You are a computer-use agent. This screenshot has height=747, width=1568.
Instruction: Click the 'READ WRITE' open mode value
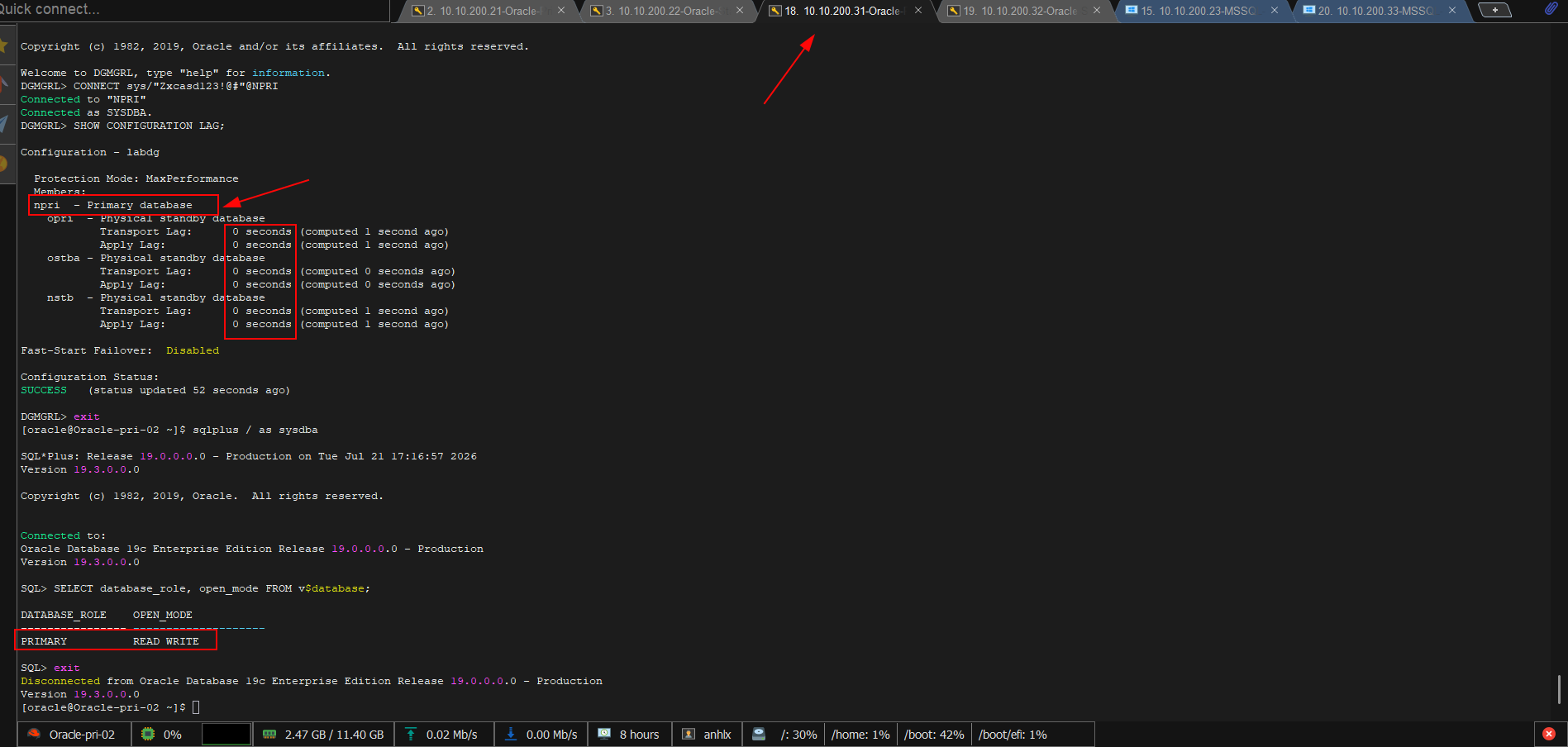tap(166, 641)
